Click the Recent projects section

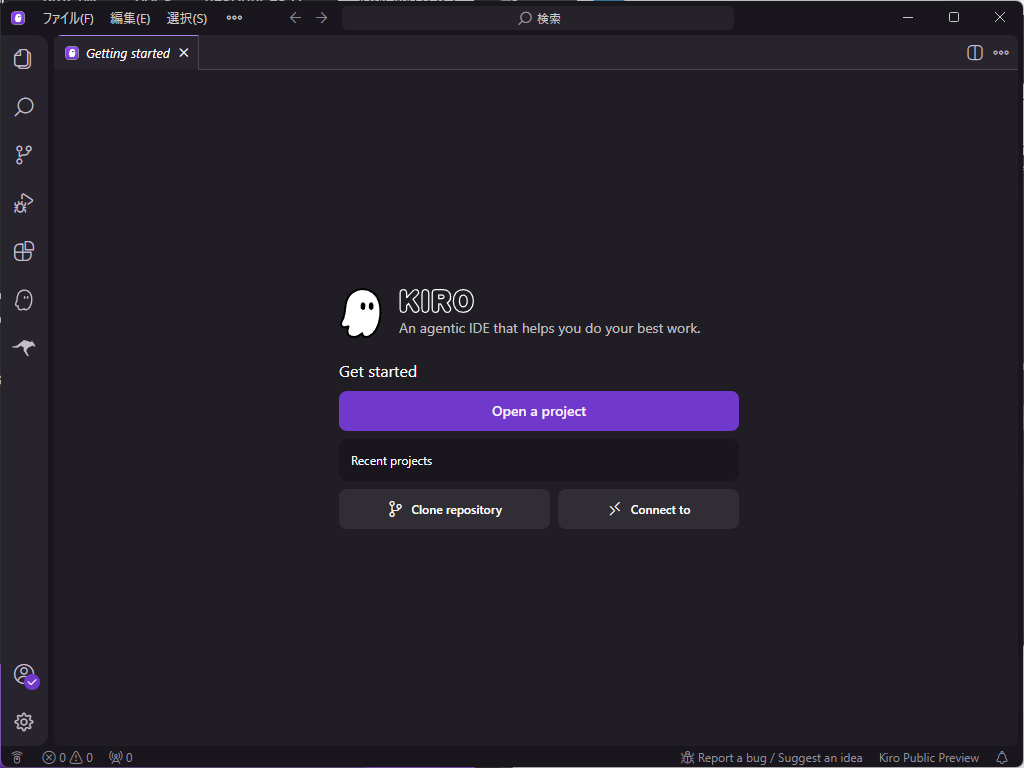point(539,460)
